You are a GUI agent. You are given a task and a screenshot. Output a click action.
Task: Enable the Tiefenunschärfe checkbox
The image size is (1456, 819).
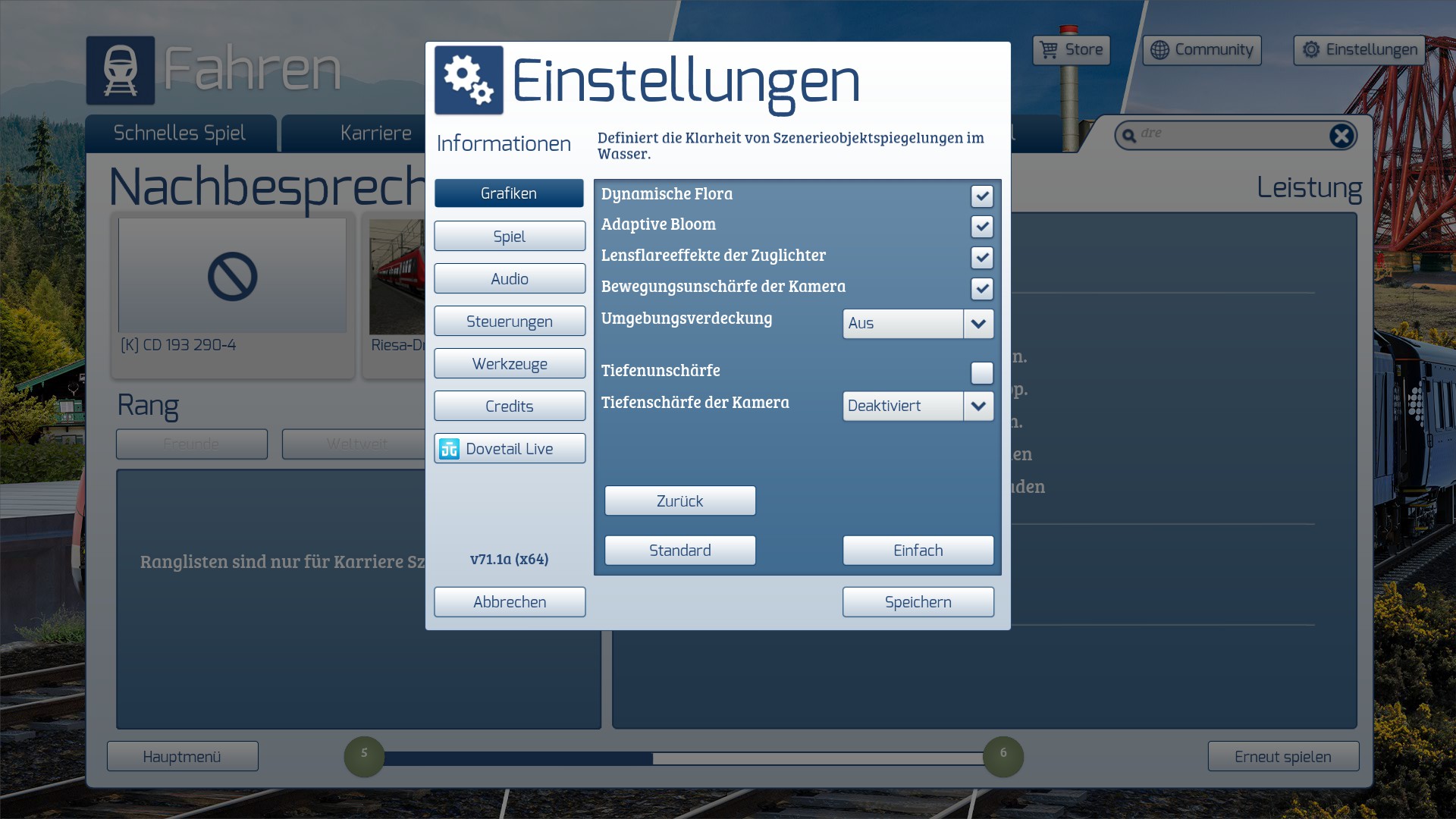[981, 372]
